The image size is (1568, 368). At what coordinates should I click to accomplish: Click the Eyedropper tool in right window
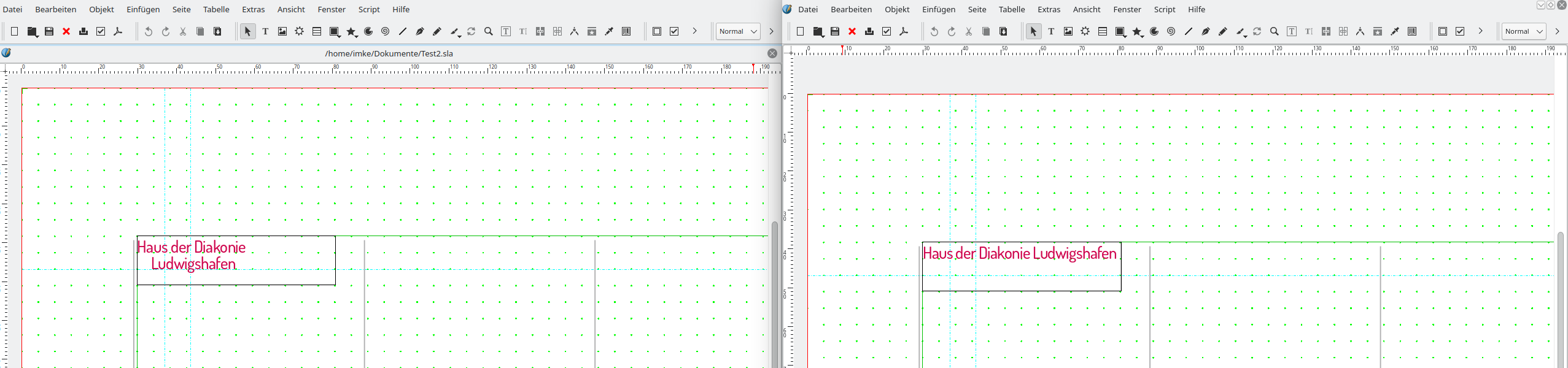[1395, 31]
